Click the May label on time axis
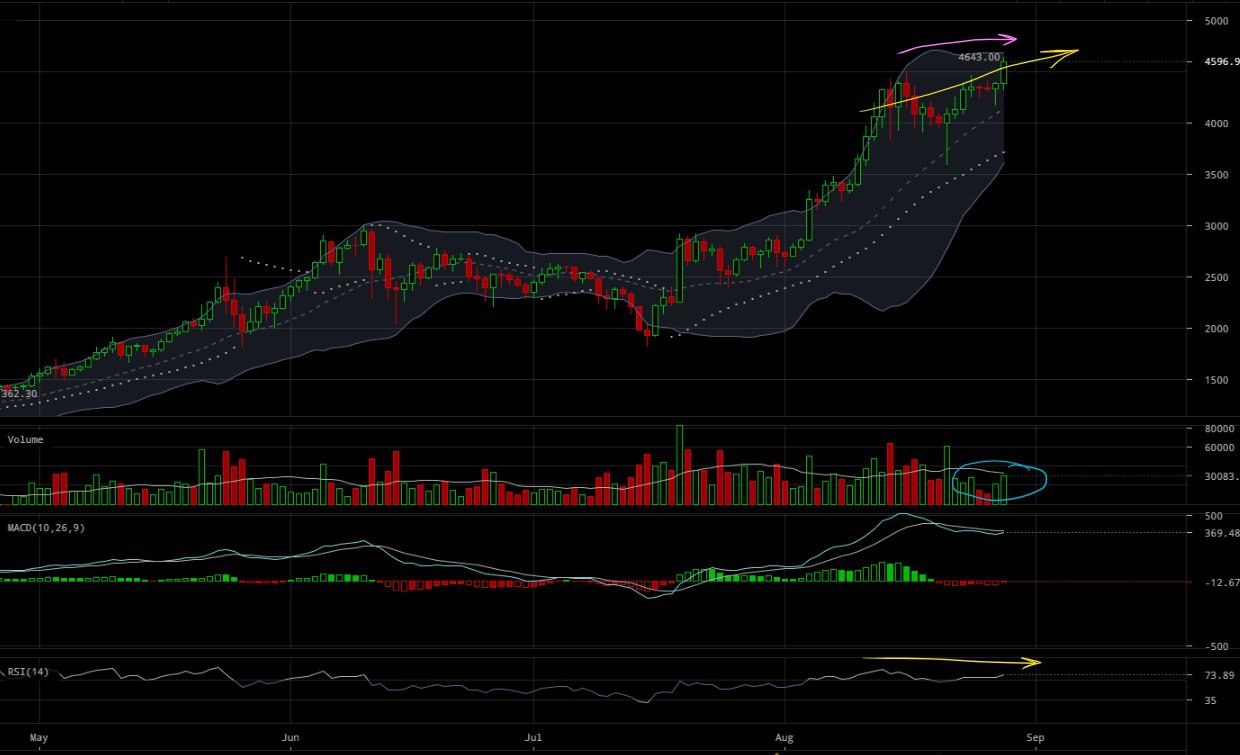The image size is (1240, 755). coord(38,738)
